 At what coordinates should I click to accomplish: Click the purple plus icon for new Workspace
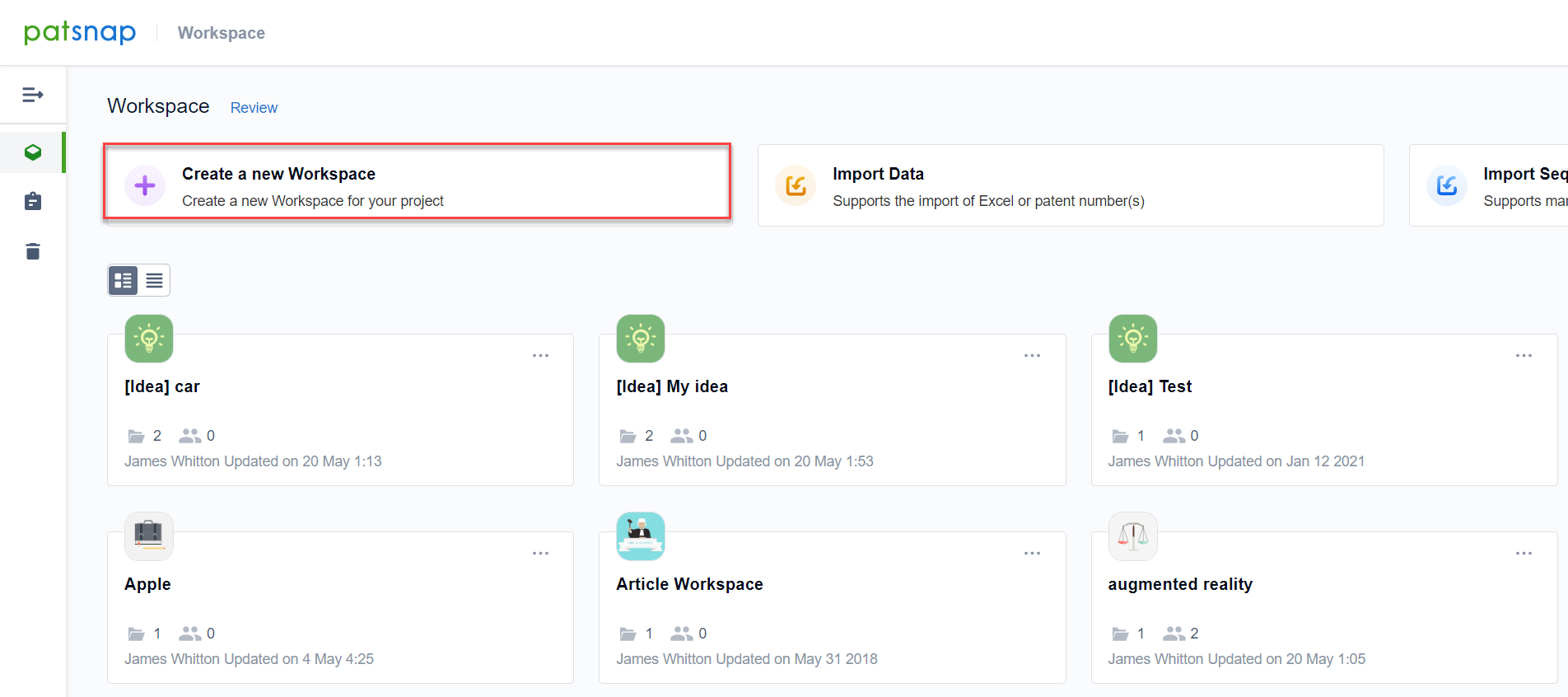[145, 185]
